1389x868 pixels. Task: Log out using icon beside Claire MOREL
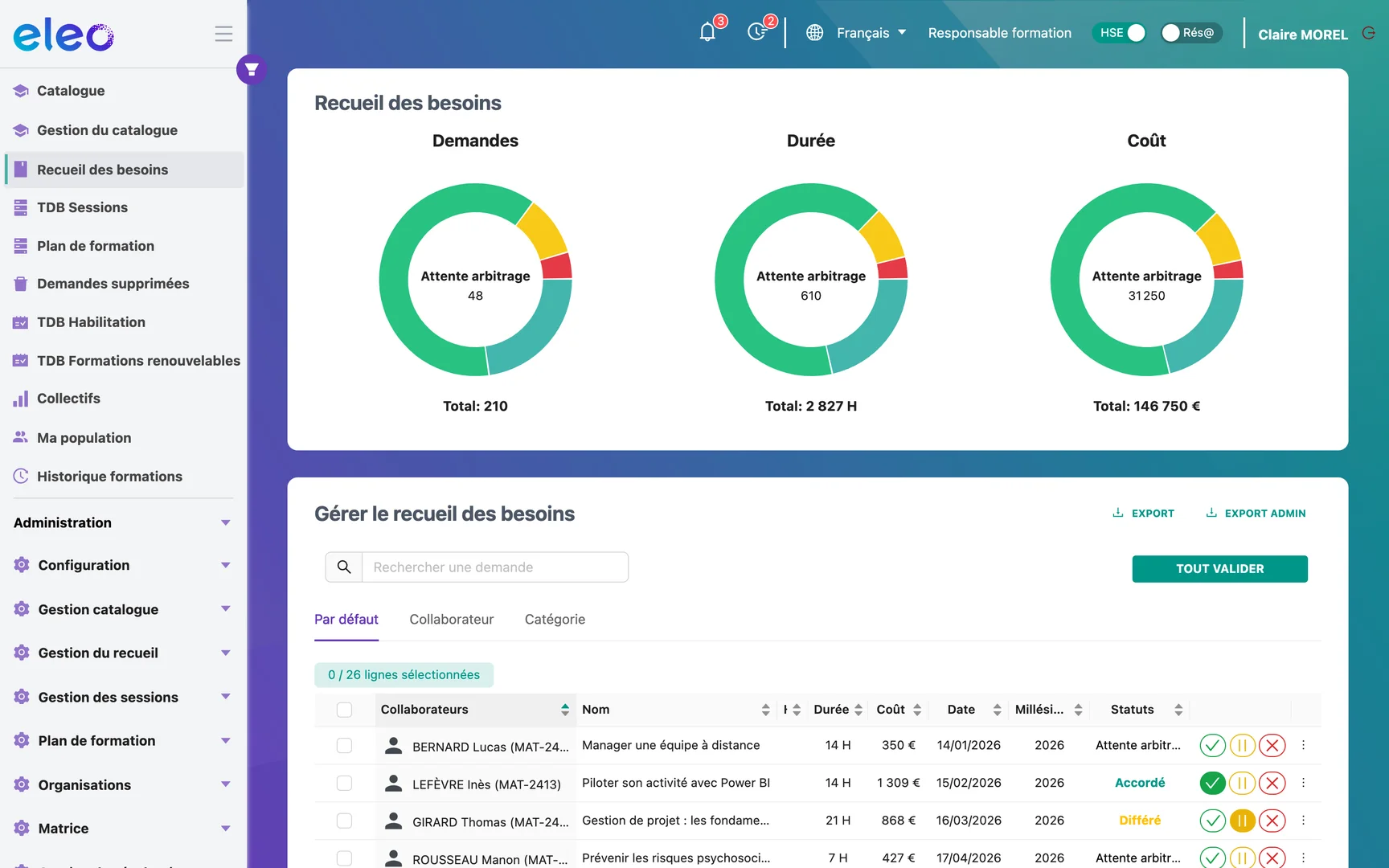pos(1369,33)
